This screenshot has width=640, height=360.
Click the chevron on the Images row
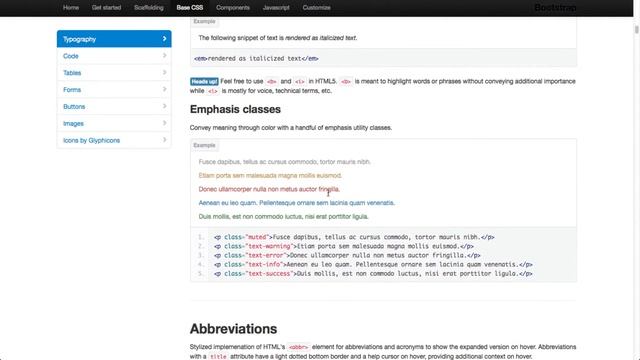(164, 123)
